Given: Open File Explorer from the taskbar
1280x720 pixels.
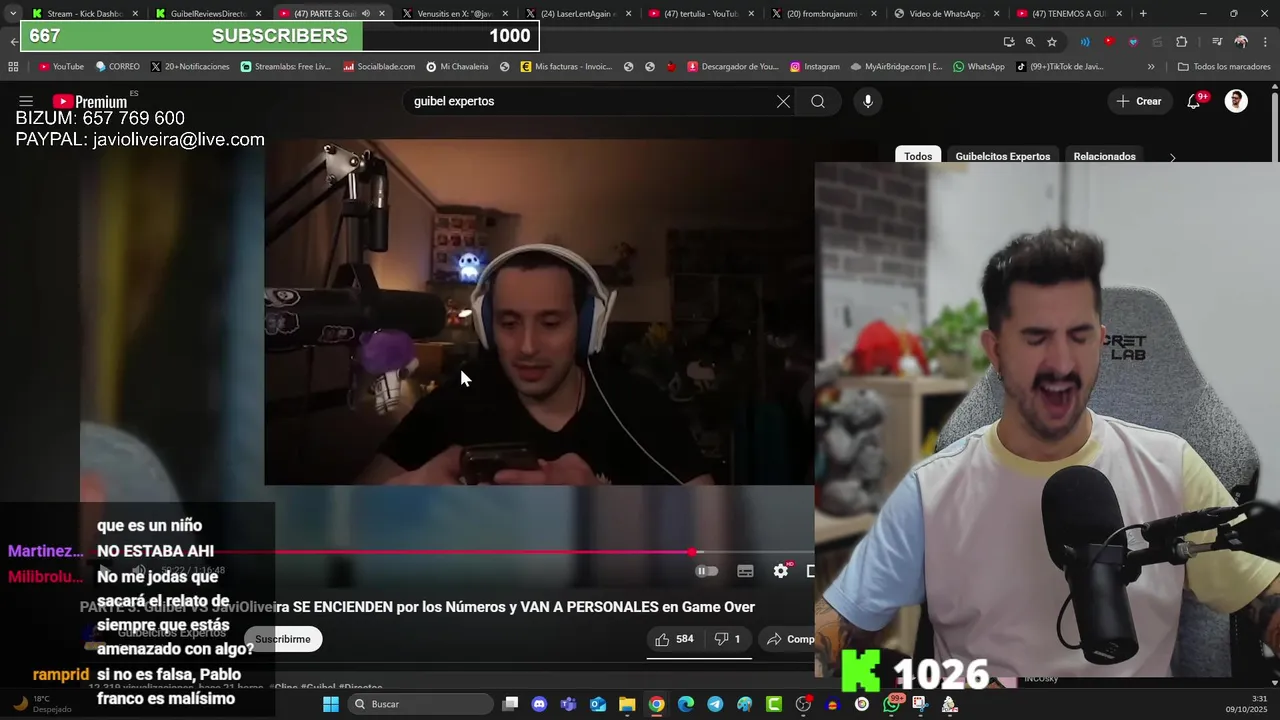Looking at the screenshot, I should [x=627, y=704].
